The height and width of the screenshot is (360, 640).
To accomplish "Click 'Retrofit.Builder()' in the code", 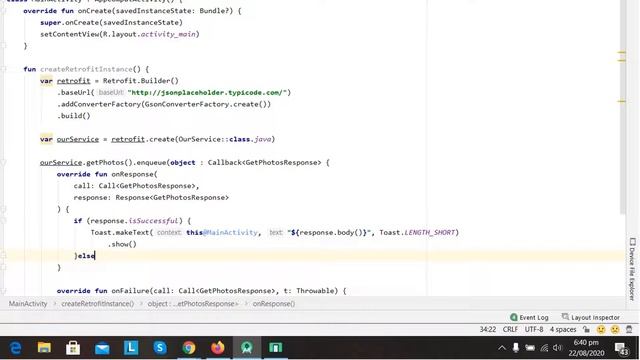I will (x=141, y=81).
